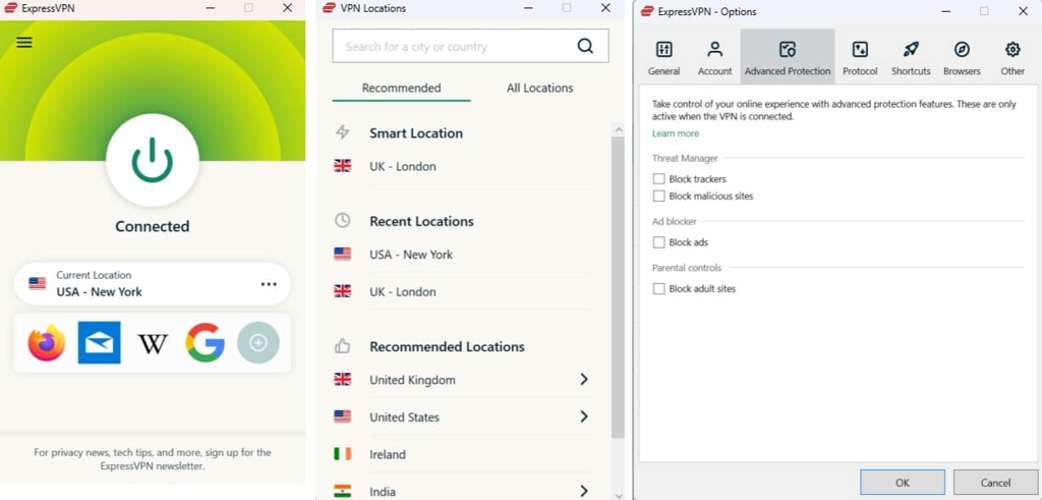Launch the Firefox shortcut

[x=46, y=343]
